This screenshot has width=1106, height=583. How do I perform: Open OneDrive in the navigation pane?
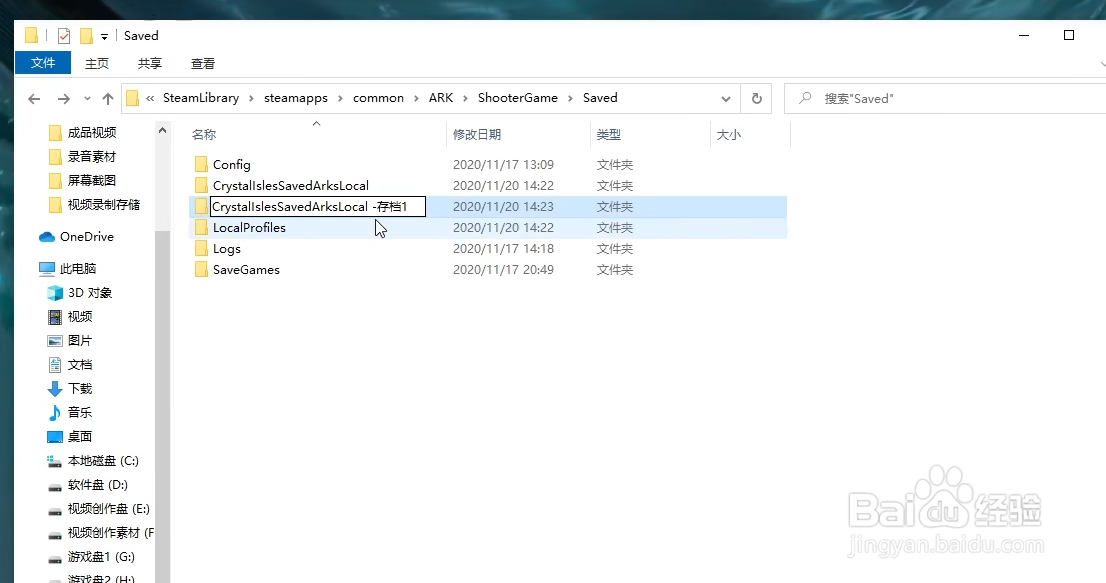coord(87,237)
